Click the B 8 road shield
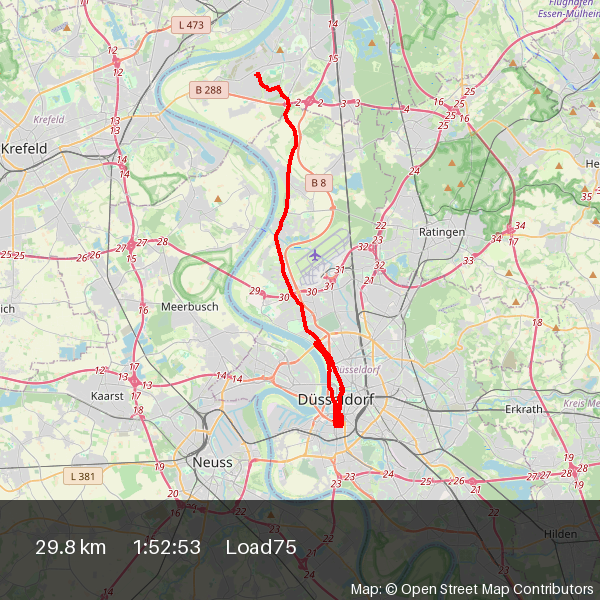Screen dimensions: 600x600 pyautogui.click(x=319, y=183)
